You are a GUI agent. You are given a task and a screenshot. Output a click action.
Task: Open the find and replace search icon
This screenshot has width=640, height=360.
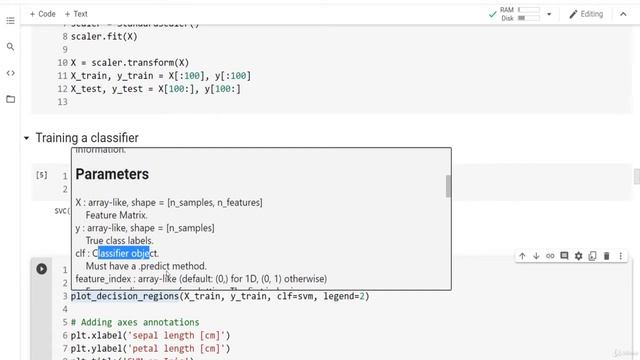click(x=10, y=47)
